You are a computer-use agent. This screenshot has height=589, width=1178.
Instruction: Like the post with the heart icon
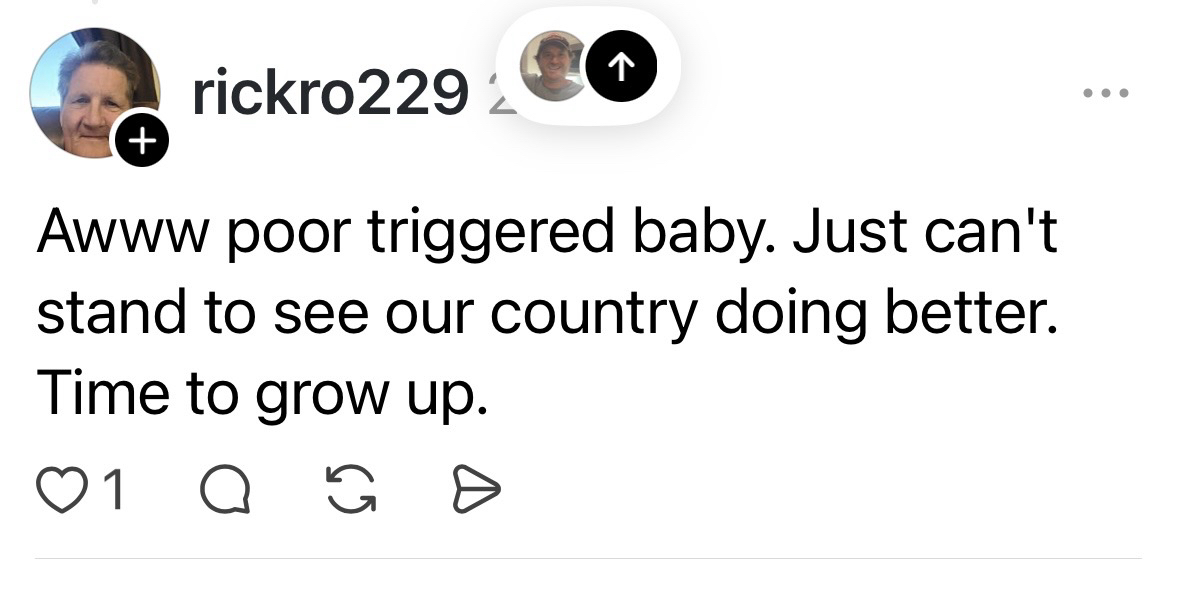tap(58, 490)
